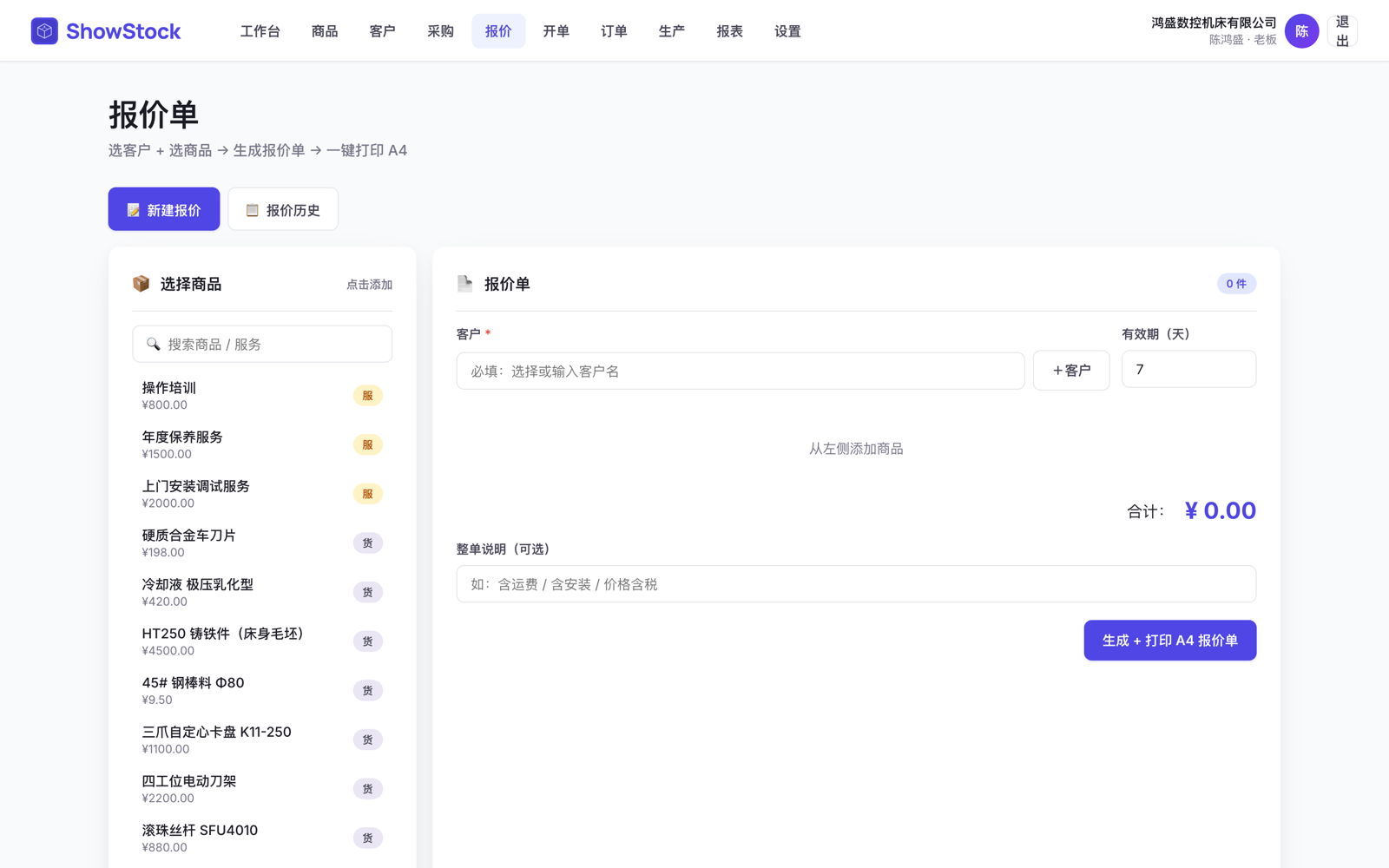Click the 货 badge next to 硬质合金车刀片
The width and height of the screenshot is (1389, 868).
[x=367, y=543]
